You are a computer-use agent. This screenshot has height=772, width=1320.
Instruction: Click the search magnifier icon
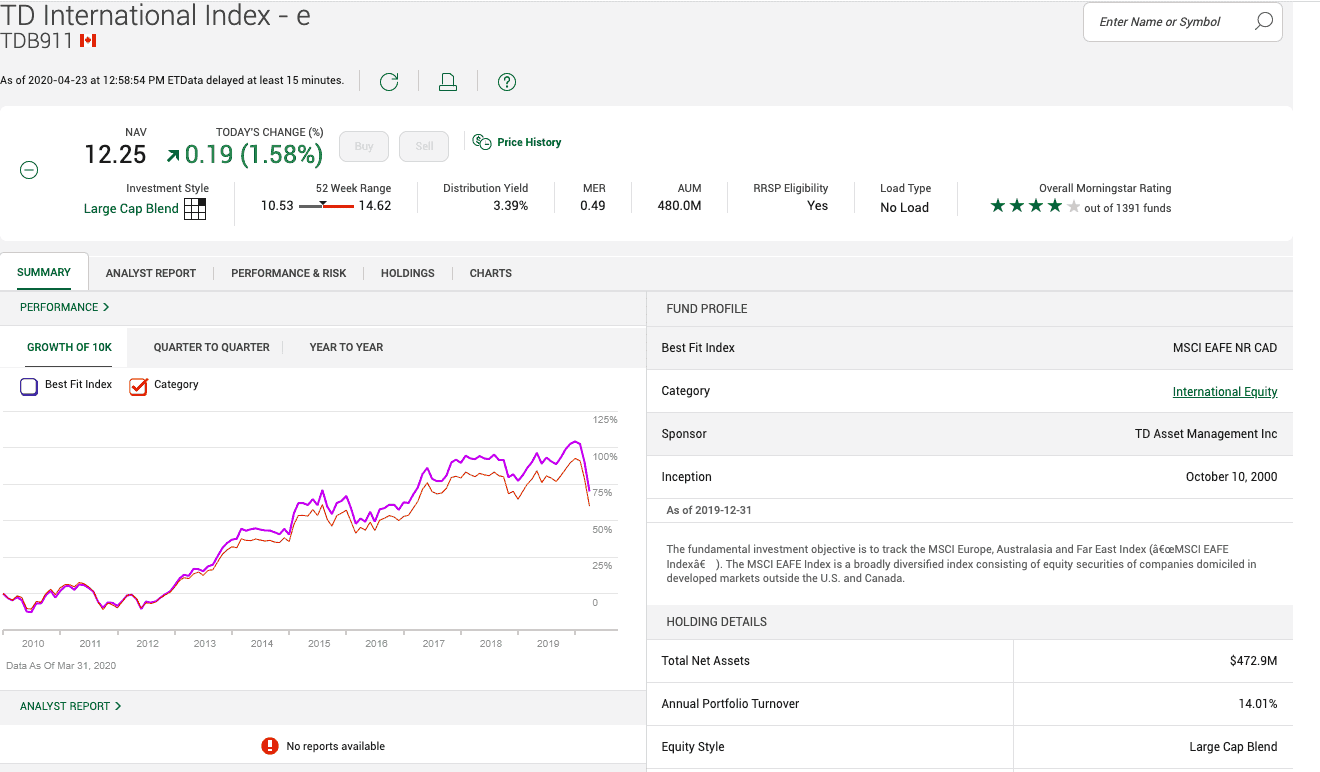[x=1263, y=21]
